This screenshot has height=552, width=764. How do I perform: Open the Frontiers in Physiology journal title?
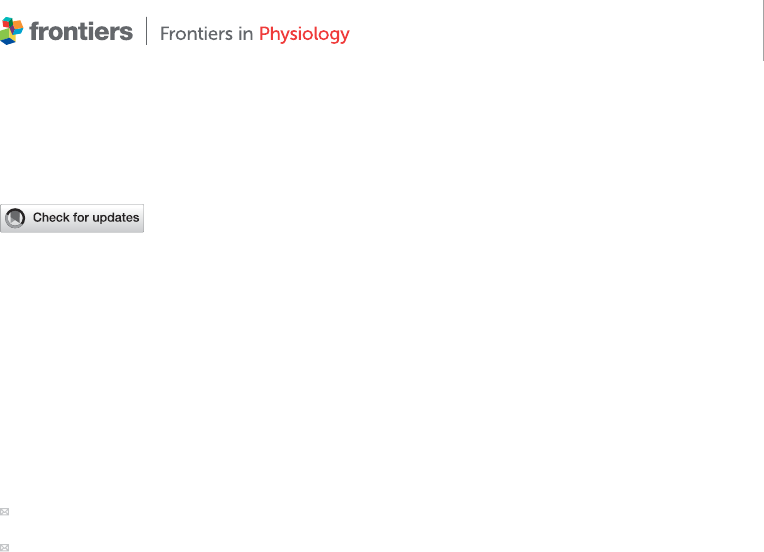tap(254, 34)
